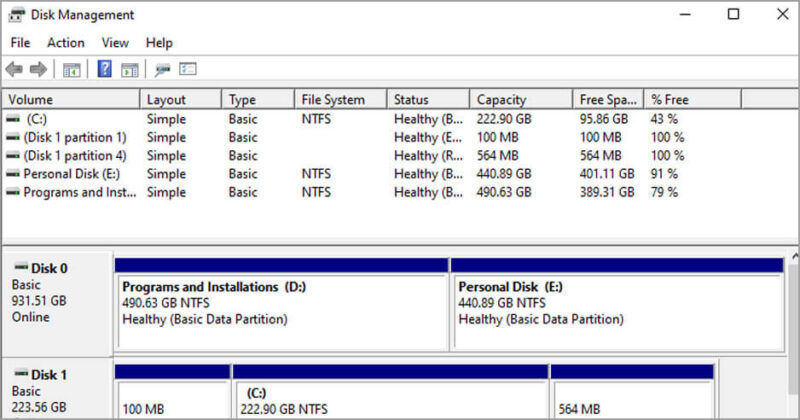Image resolution: width=800 pixels, height=420 pixels.
Task: Select (Disk 1 partition 4) volume row
Action: click(x=75, y=156)
